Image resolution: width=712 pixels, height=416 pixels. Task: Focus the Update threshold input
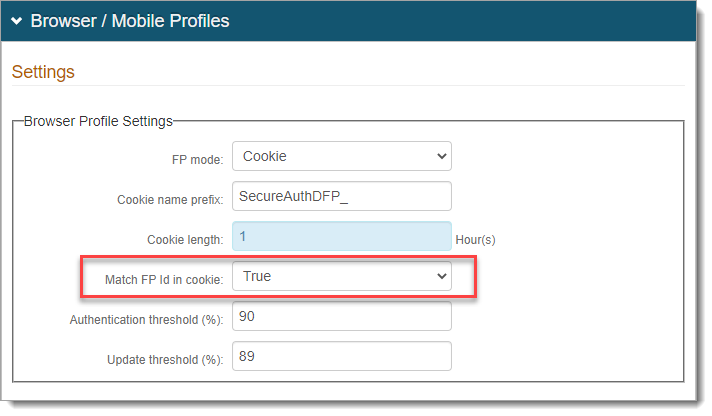click(341, 357)
